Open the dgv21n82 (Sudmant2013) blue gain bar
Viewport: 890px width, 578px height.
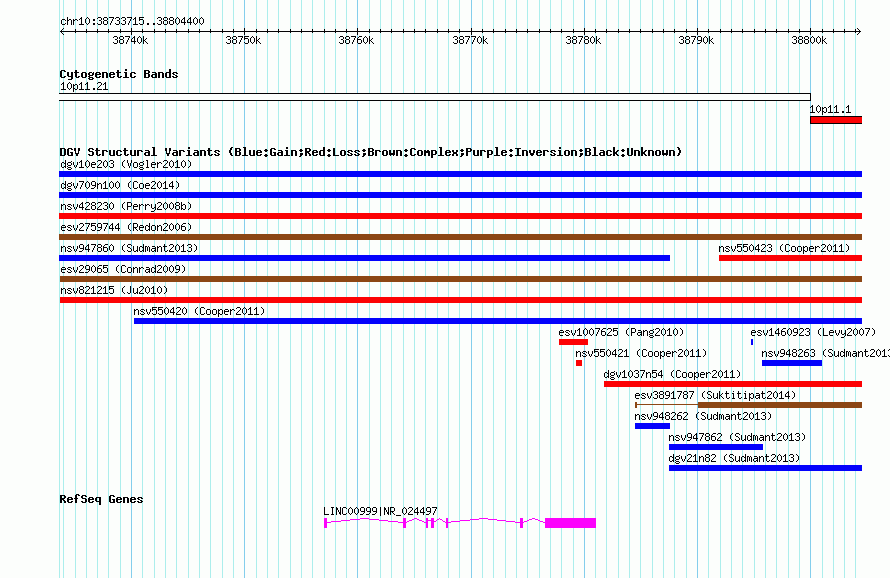pos(765,468)
